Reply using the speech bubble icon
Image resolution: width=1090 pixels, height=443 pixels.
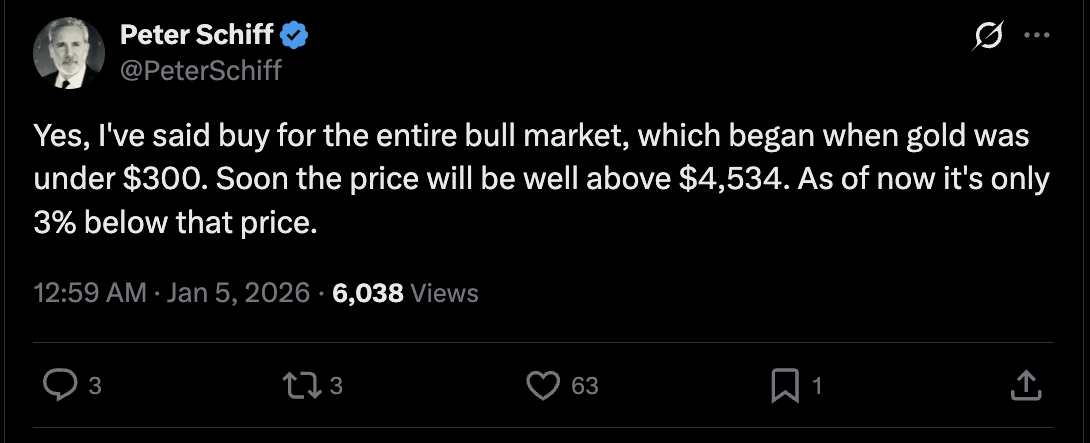(61, 384)
